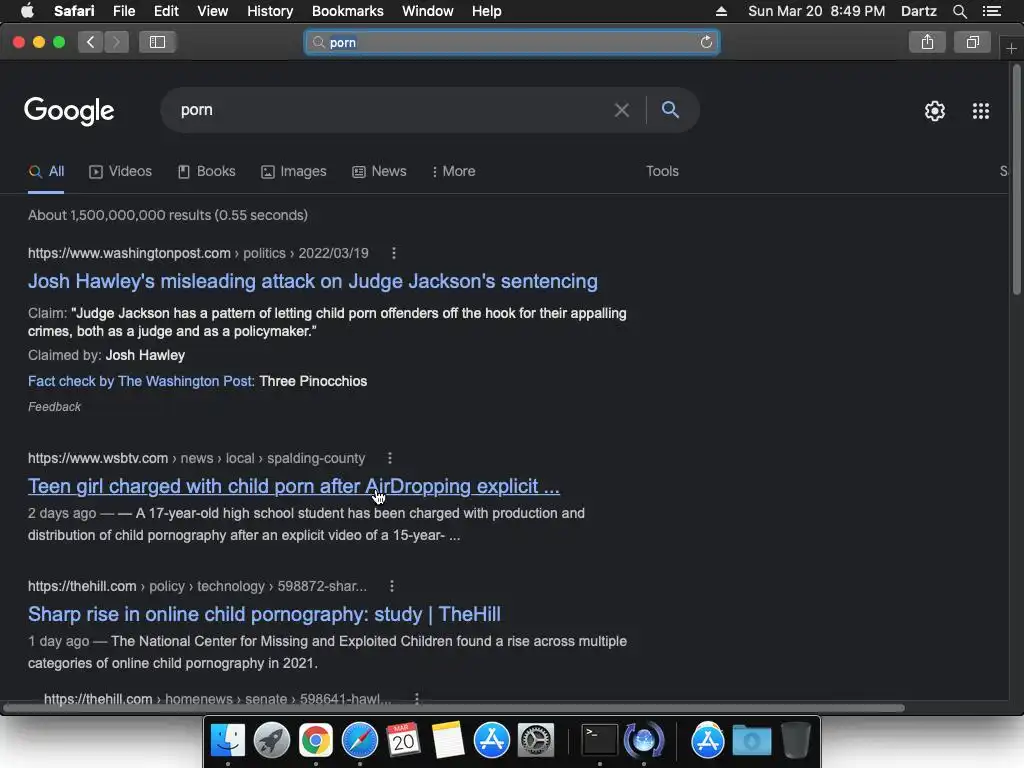
Task: Clear the Google search box with X
Action: 622,110
